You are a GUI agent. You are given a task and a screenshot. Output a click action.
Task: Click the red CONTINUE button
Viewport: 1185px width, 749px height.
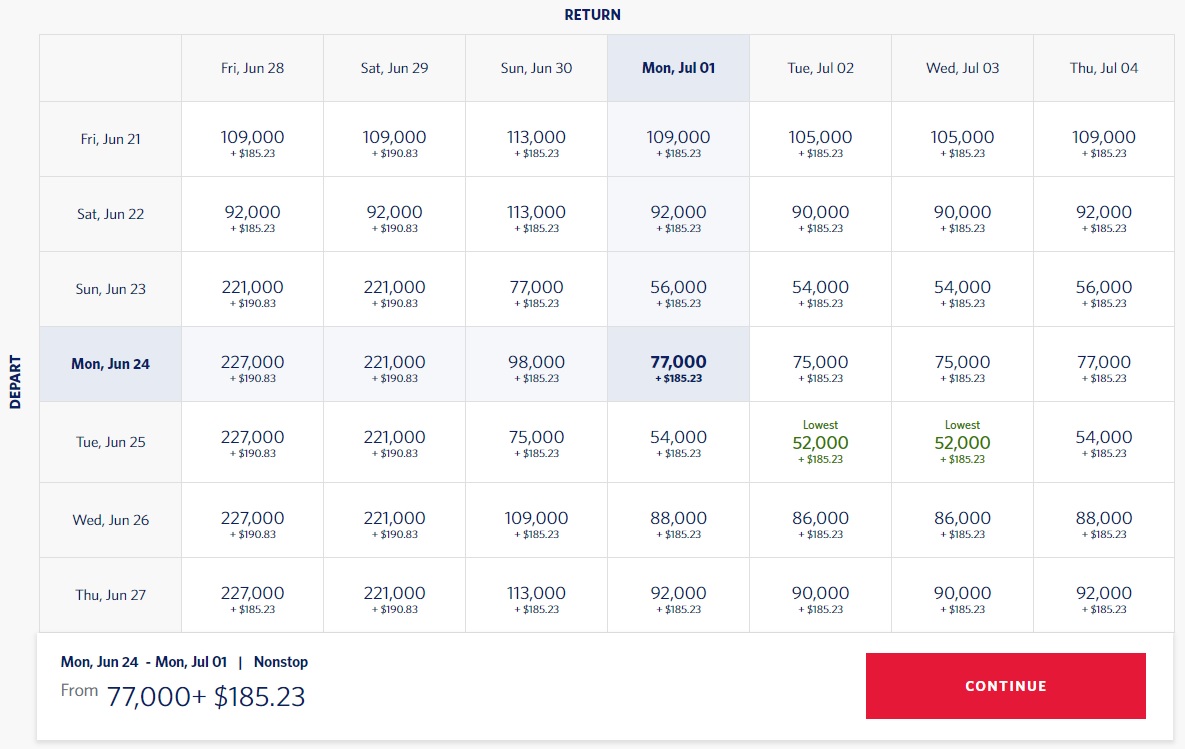[1005, 686]
